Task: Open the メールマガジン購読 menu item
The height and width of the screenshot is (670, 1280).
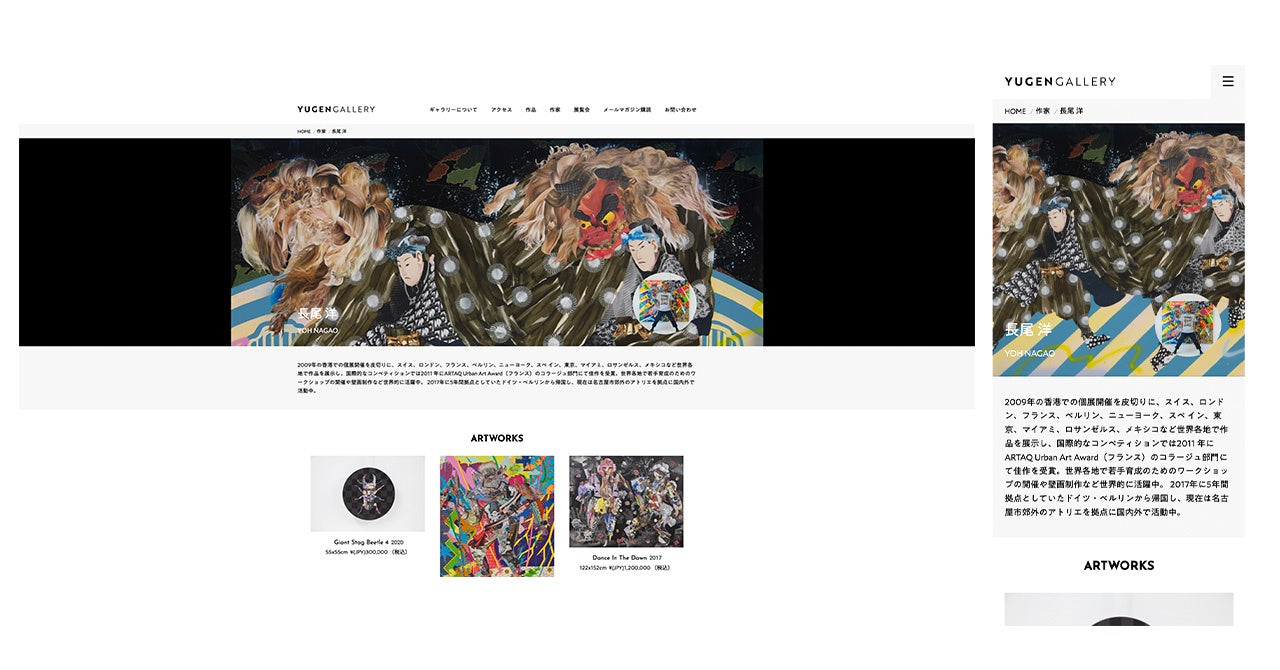Action: coord(627,109)
